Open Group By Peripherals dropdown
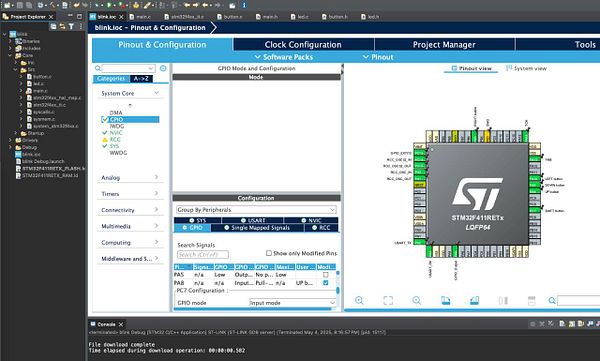This screenshot has width=600, height=361. [x=256, y=210]
